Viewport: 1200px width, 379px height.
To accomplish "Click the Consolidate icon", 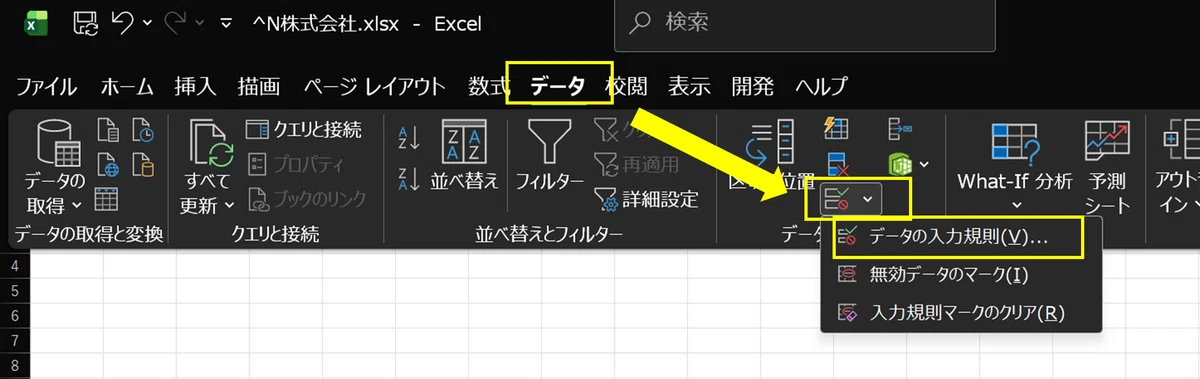I will 899,129.
